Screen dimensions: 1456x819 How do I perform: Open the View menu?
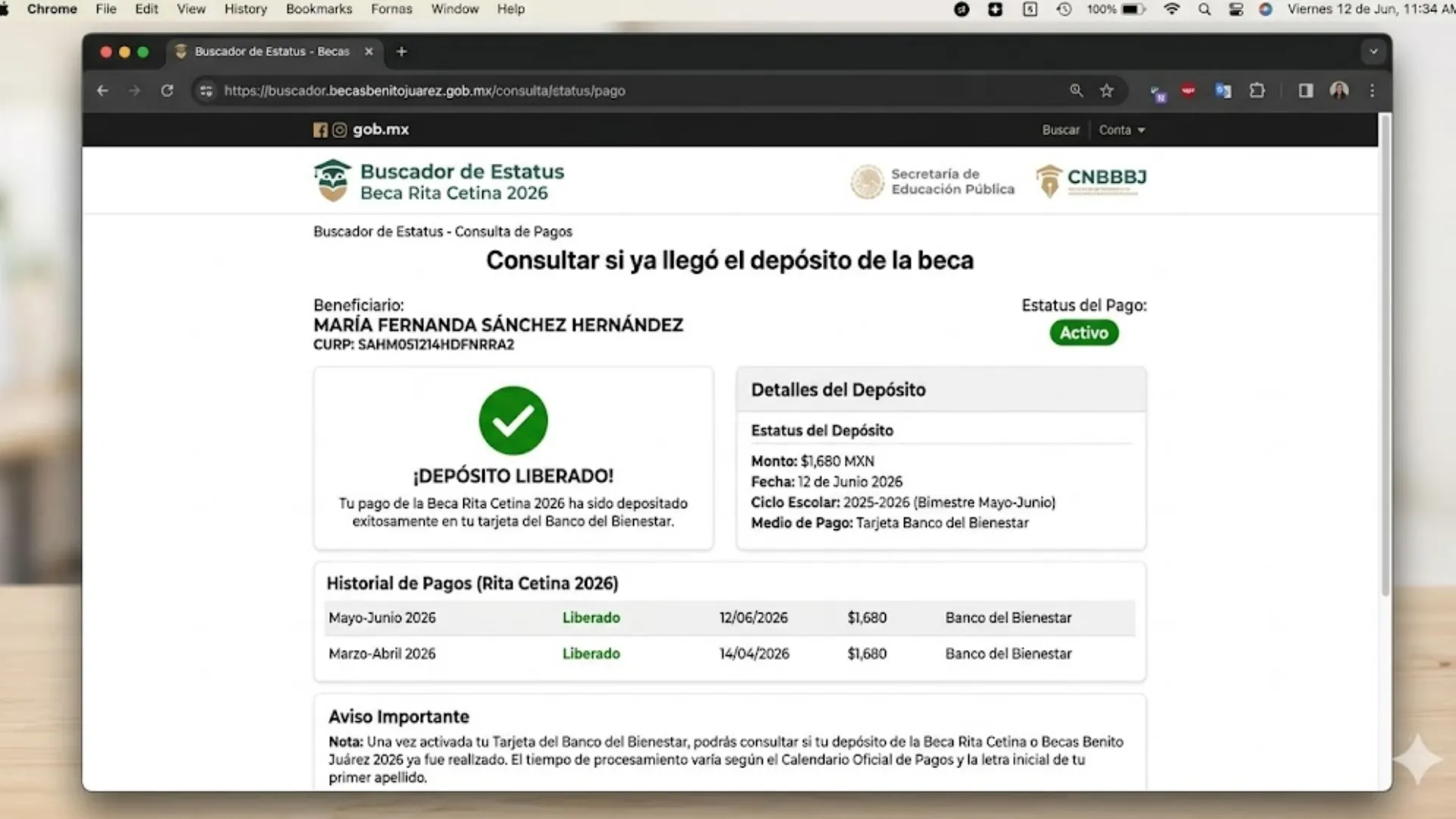191,9
